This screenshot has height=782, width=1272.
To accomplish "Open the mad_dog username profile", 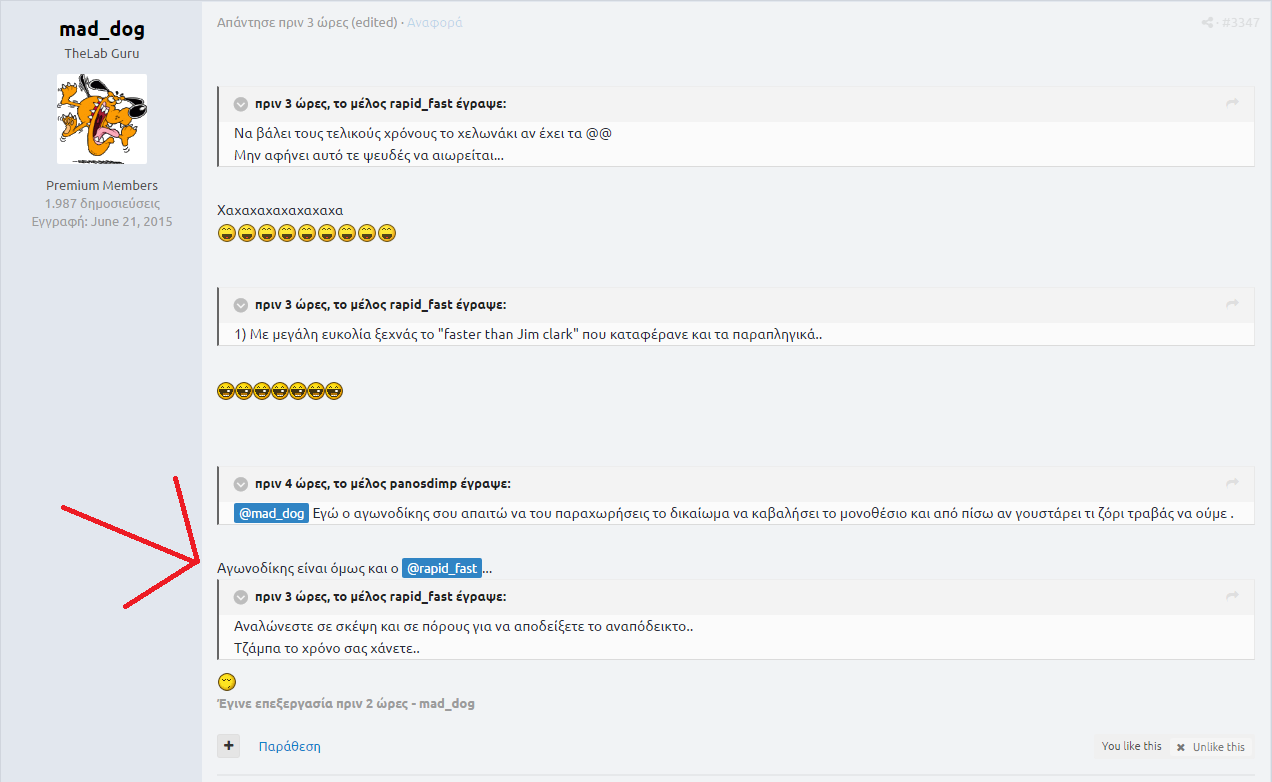I will tap(102, 29).
